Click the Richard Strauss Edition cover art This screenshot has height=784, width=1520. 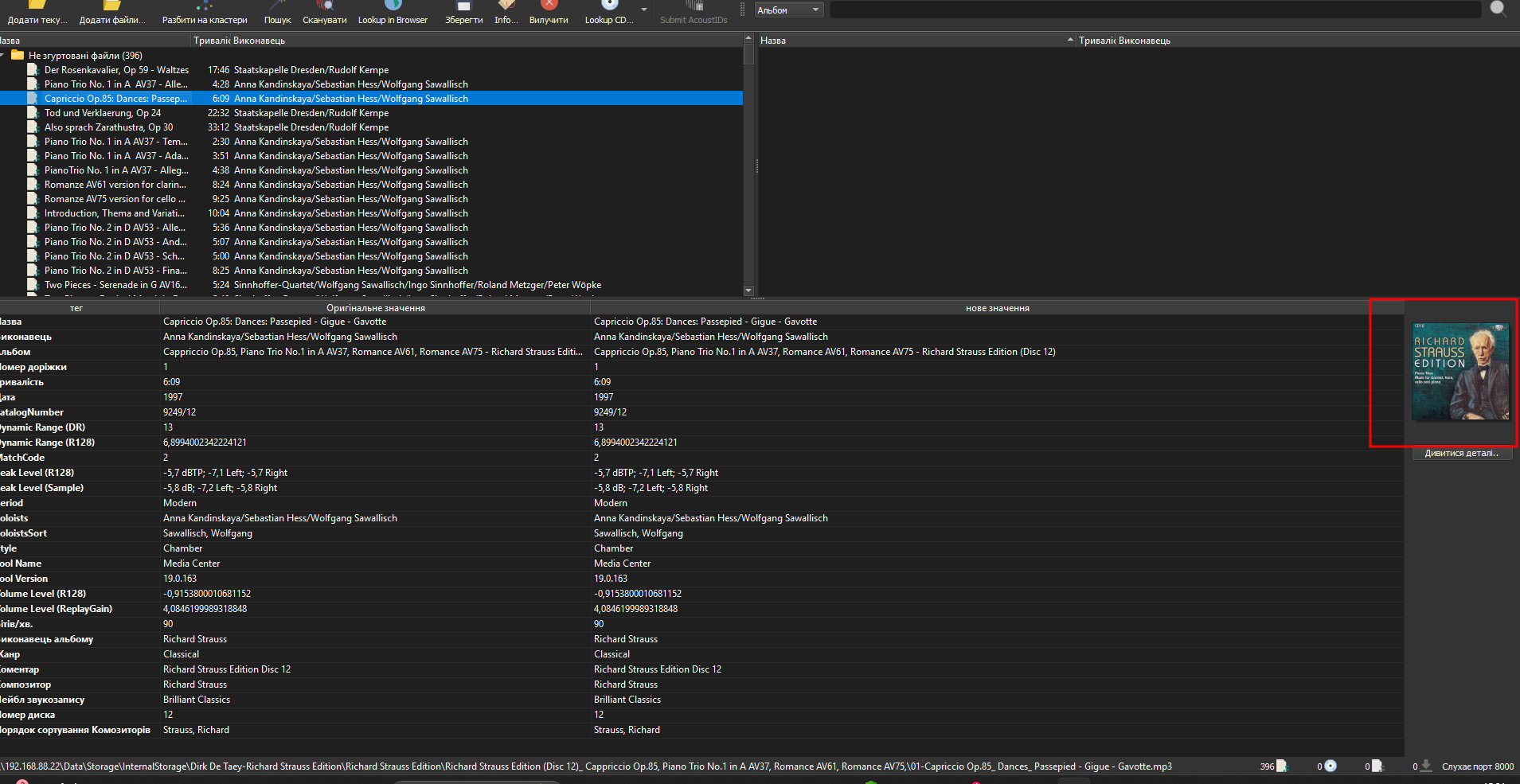point(1460,372)
